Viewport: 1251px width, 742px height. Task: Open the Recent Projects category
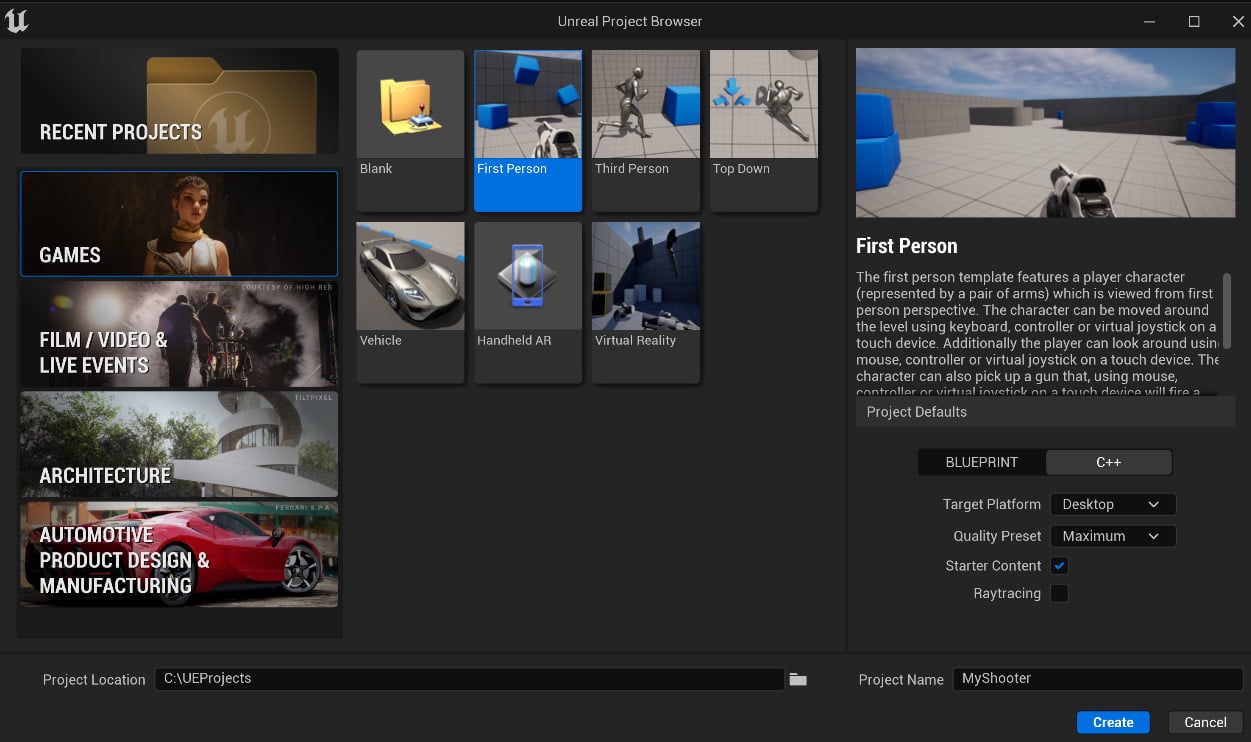point(180,102)
